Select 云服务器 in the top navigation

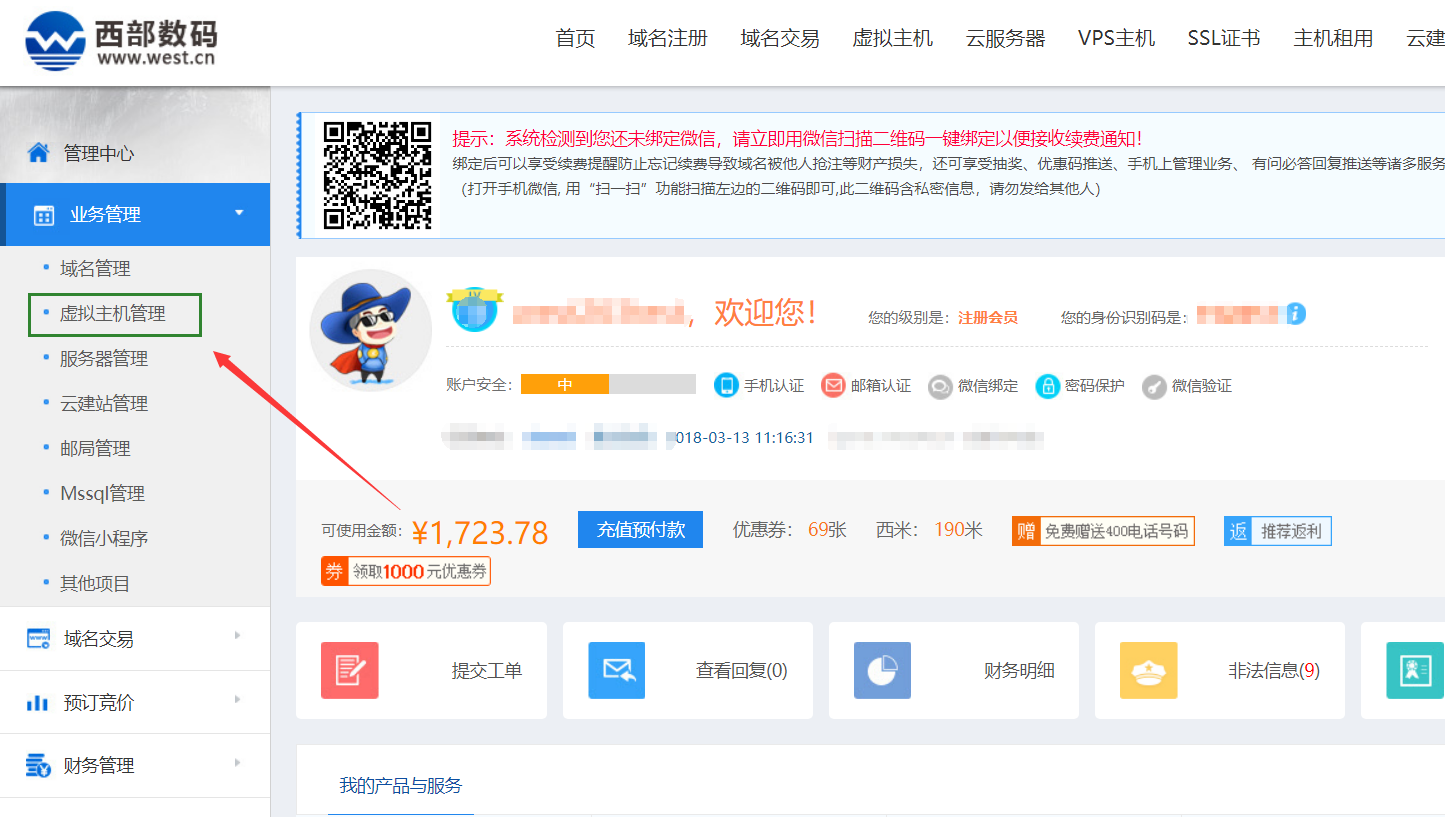point(1005,39)
